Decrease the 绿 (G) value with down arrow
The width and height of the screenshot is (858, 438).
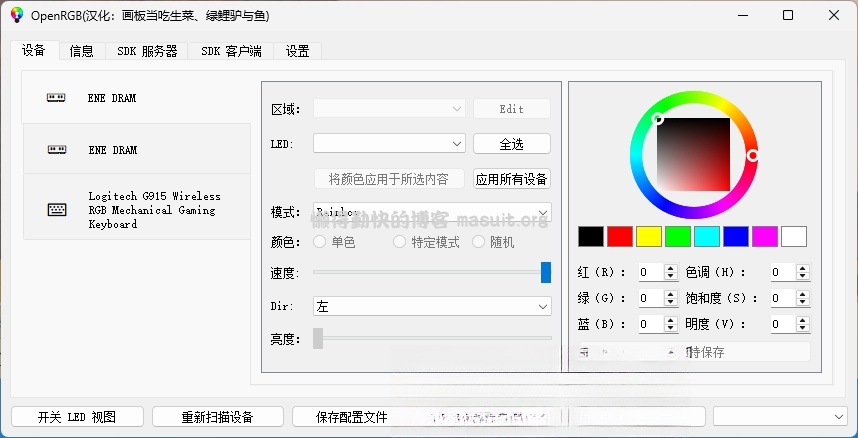671,302
